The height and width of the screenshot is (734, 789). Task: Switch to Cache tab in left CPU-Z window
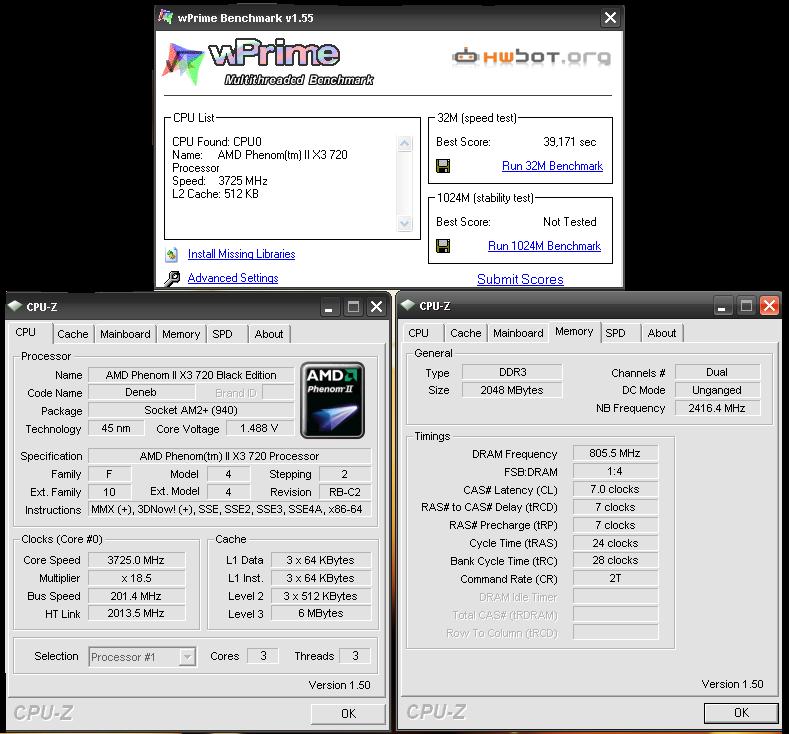click(x=73, y=334)
